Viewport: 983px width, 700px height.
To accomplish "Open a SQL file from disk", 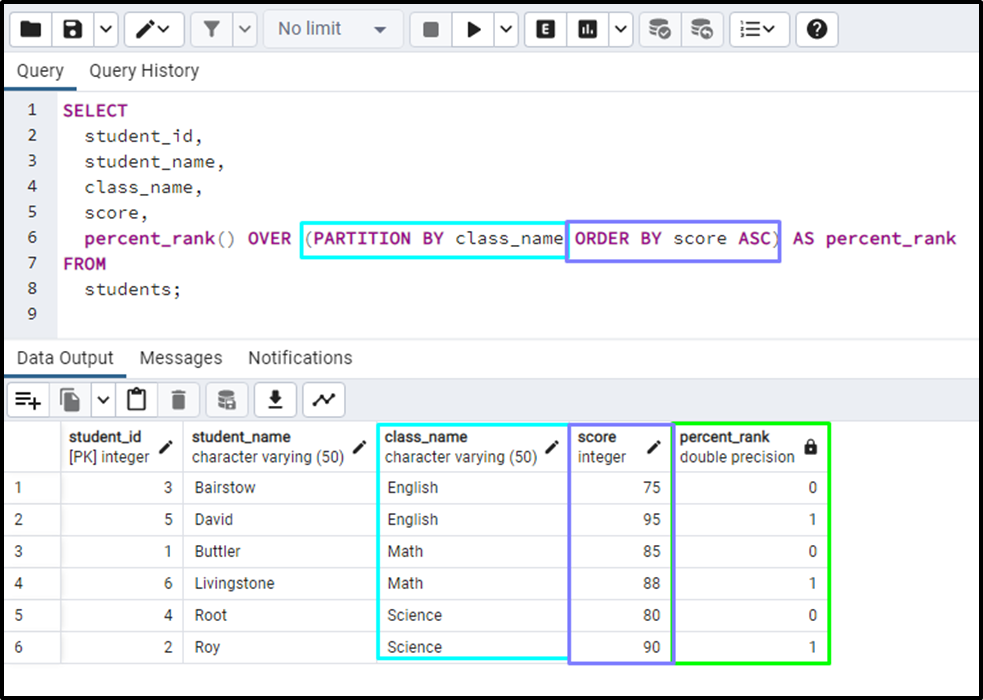I will coord(30,29).
